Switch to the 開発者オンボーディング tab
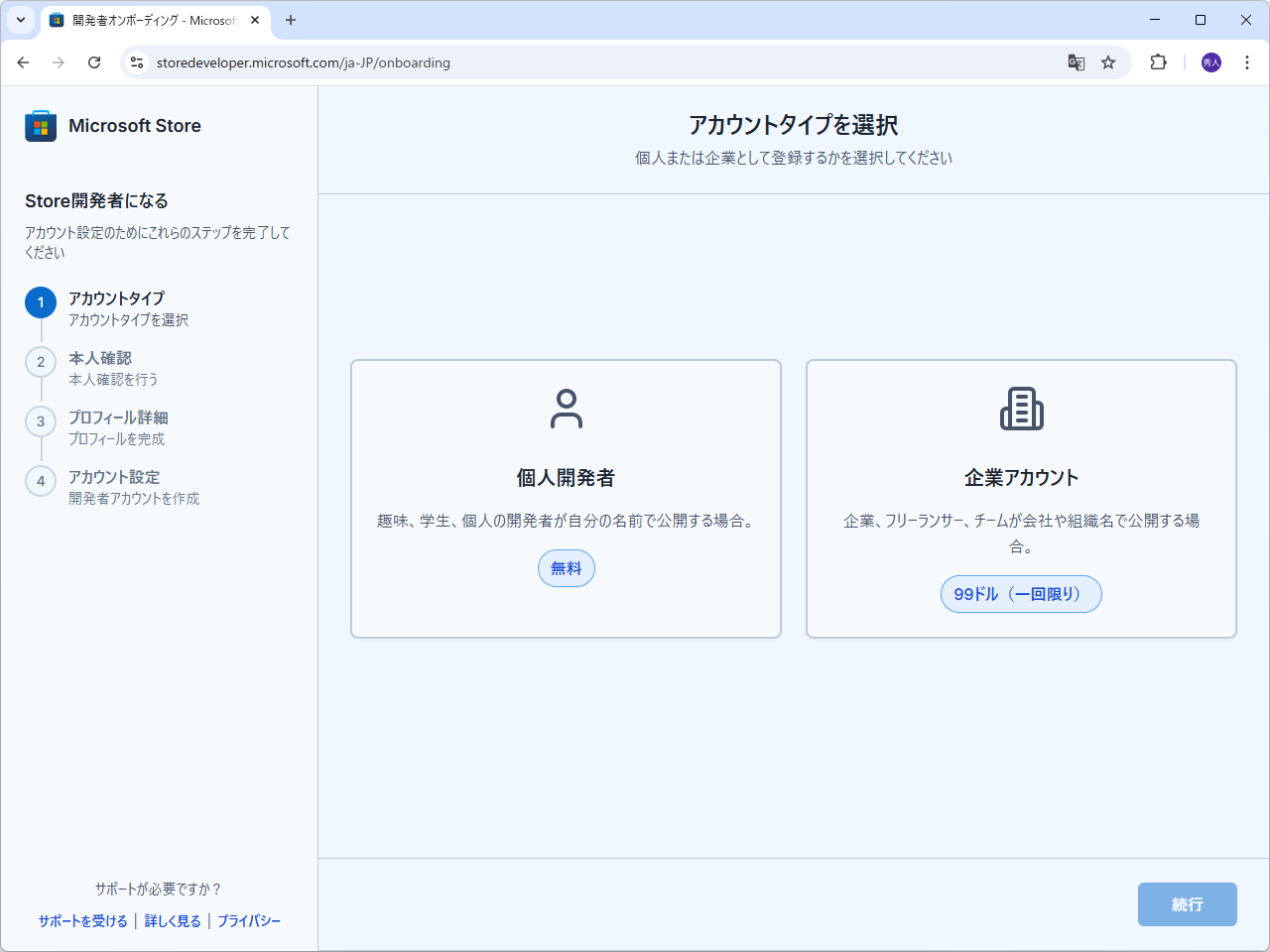 point(149,20)
